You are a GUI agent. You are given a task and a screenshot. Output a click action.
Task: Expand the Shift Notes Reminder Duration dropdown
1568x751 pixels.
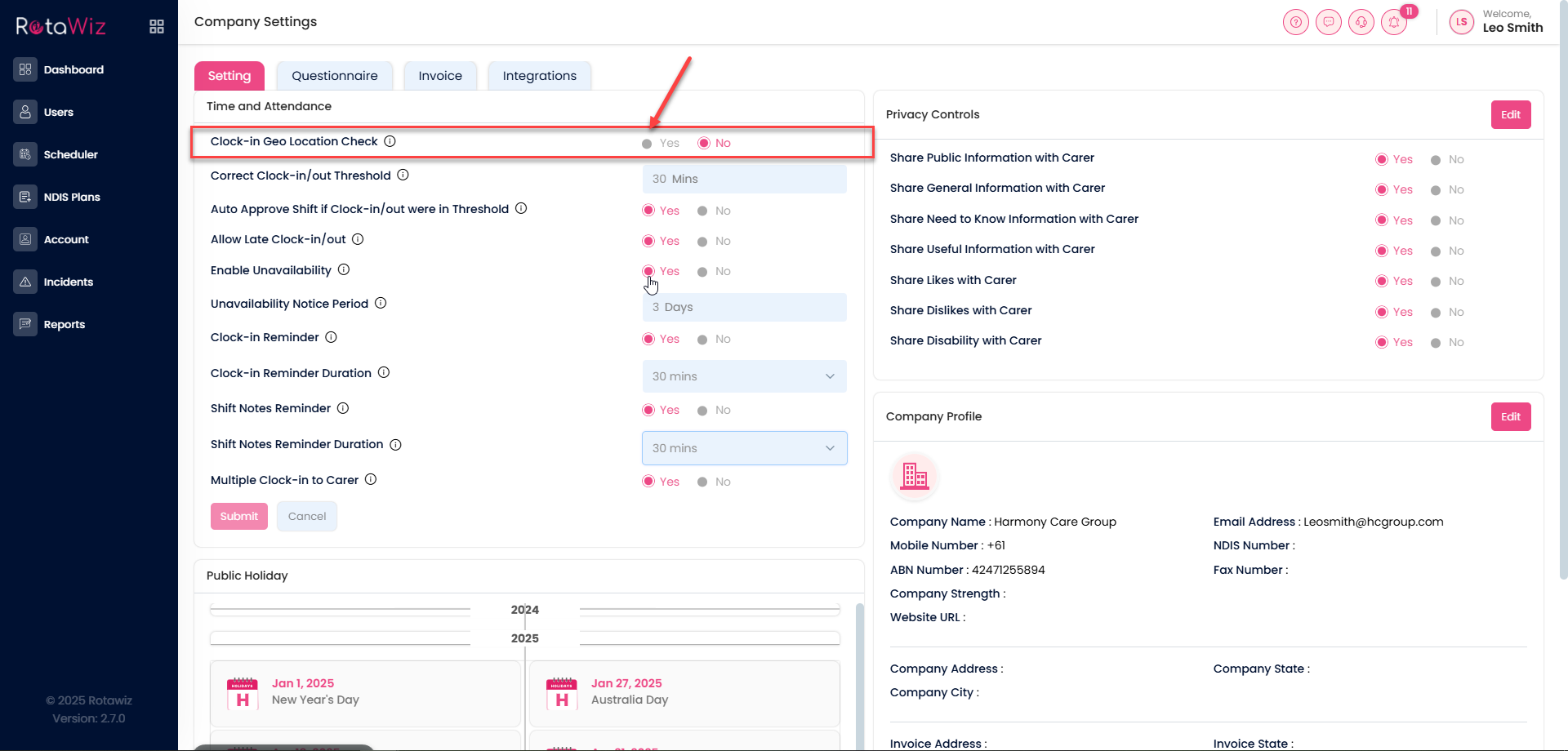[x=744, y=448]
